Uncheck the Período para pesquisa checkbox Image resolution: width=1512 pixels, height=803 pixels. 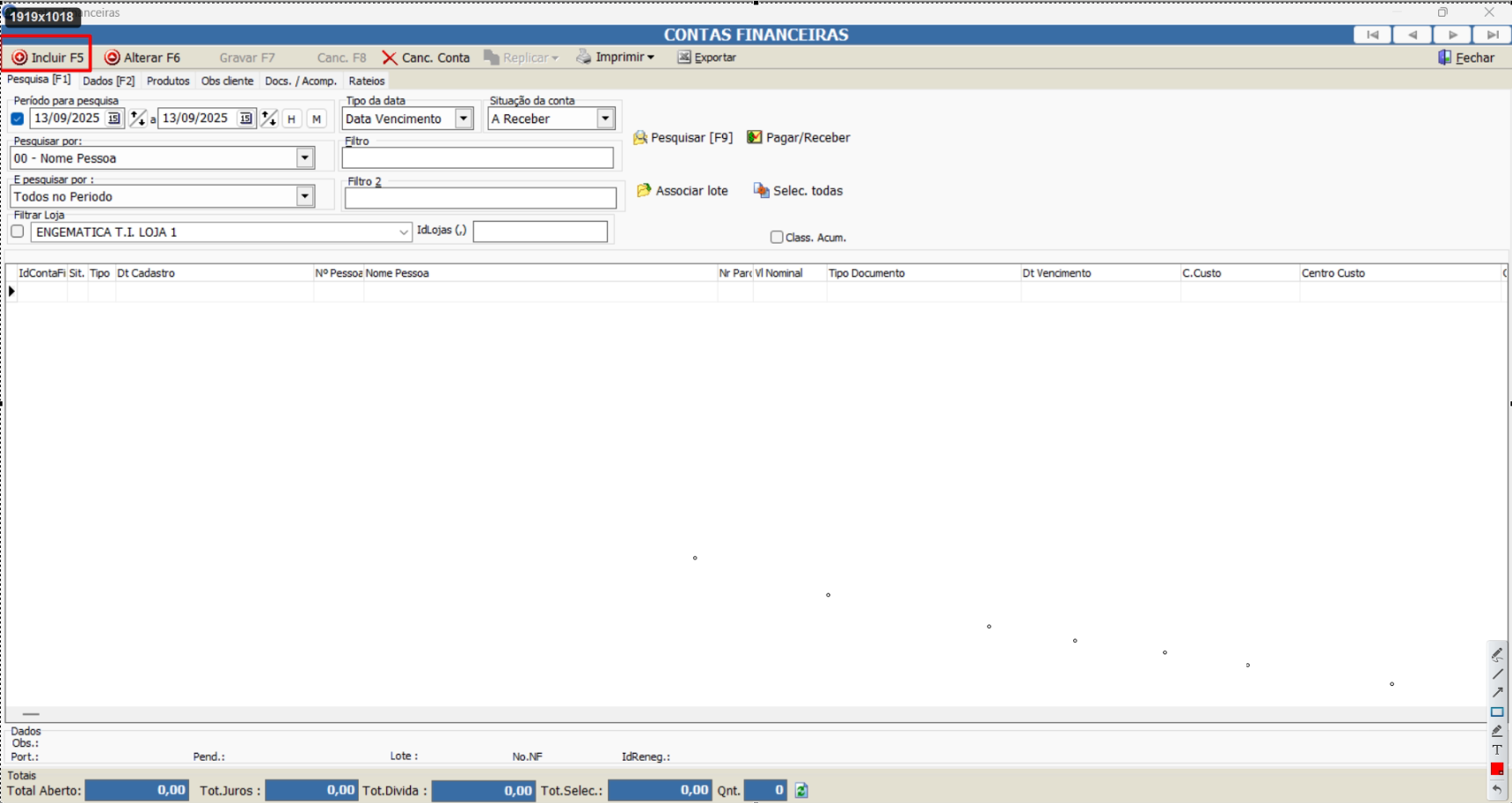tap(18, 119)
